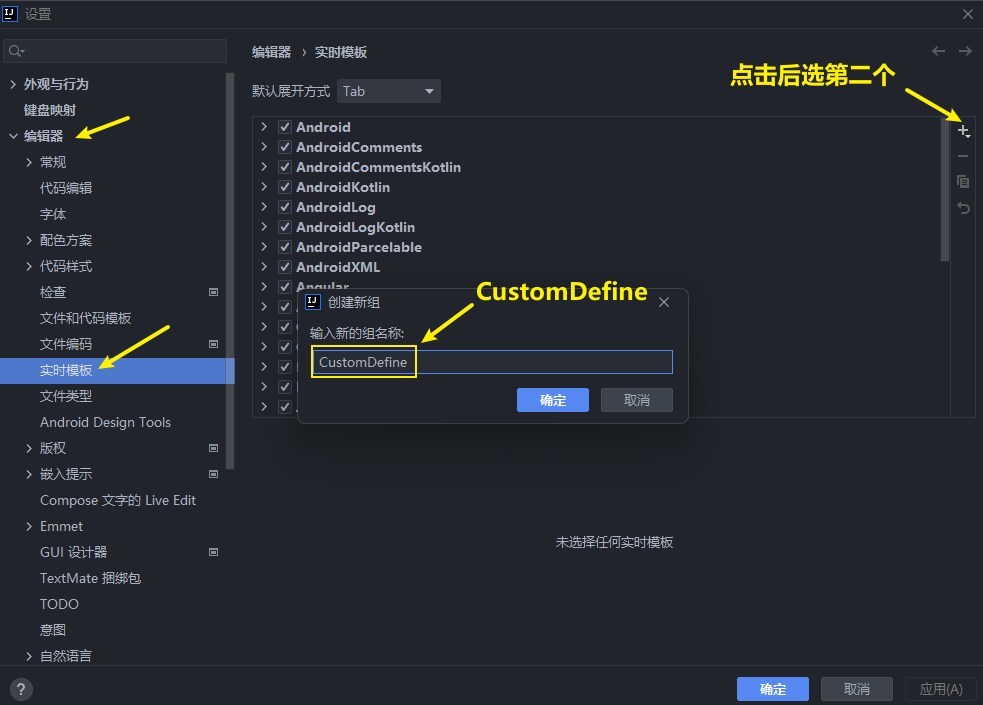Uncheck the Android template group checkbox
The height and width of the screenshot is (705, 983).
pyautogui.click(x=285, y=127)
